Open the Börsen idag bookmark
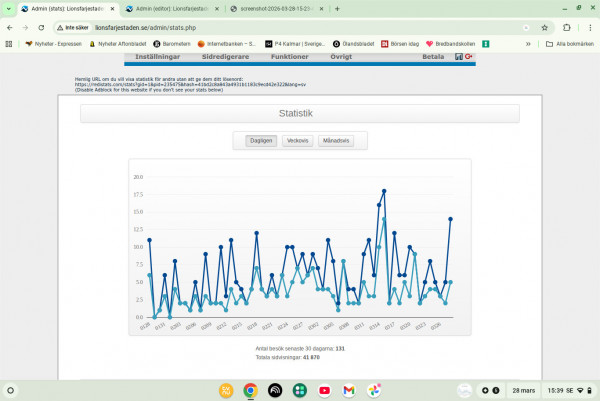 (398, 44)
